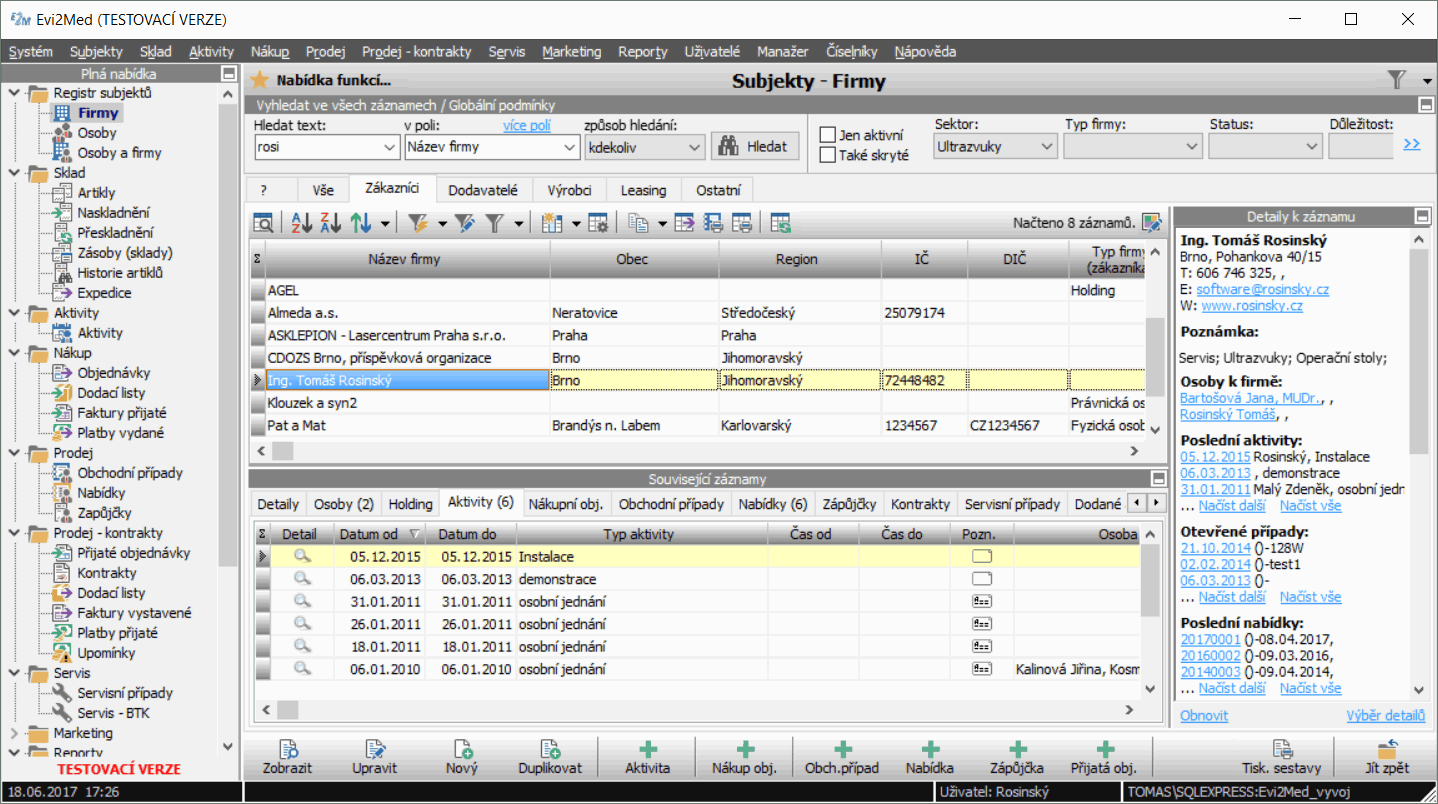The image size is (1438, 804).
Task: Open the software@rosinsky.cz email link
Action: click(1263, 289)
